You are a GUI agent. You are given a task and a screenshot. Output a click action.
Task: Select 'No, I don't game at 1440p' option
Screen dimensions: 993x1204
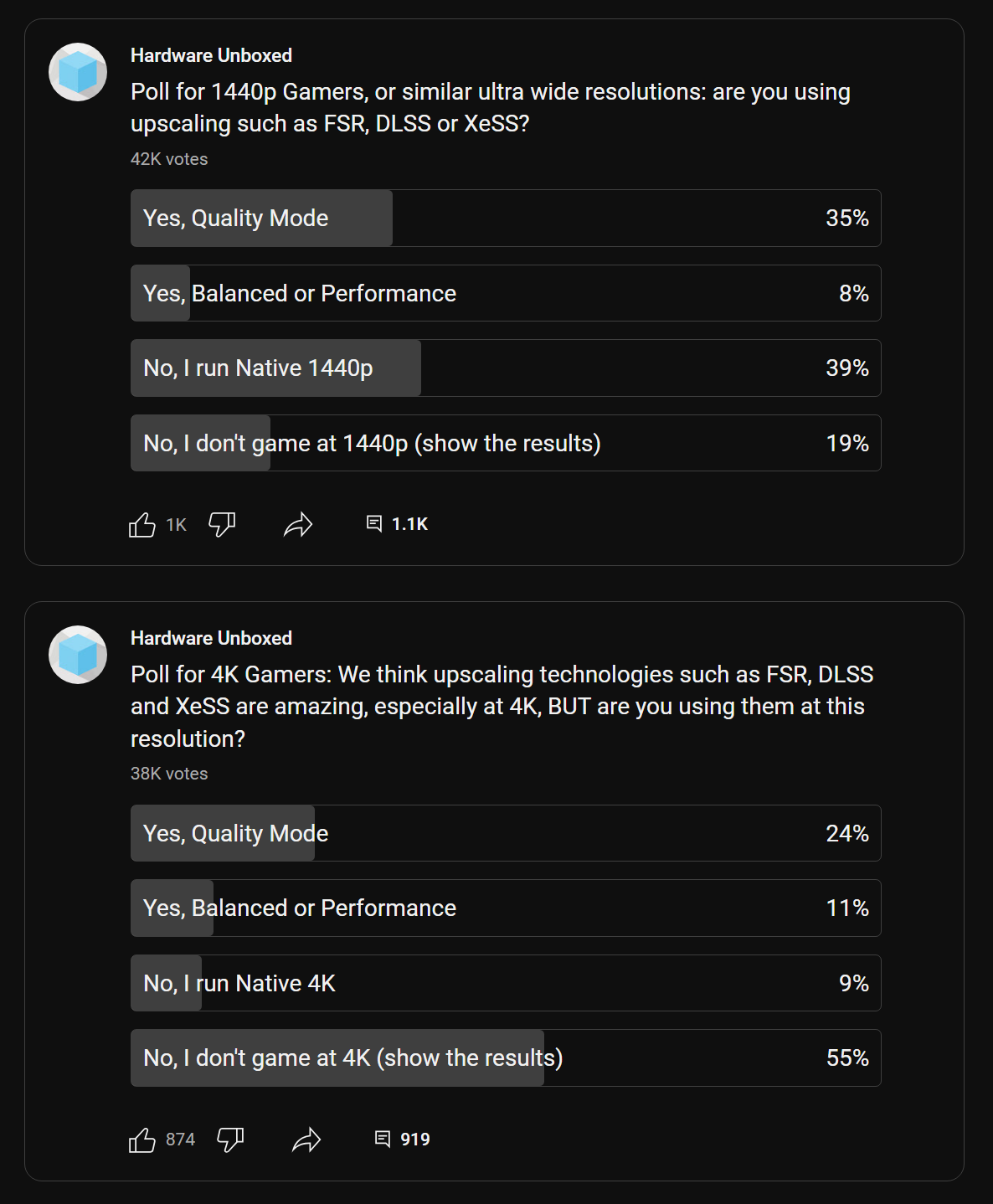(506, 443)
